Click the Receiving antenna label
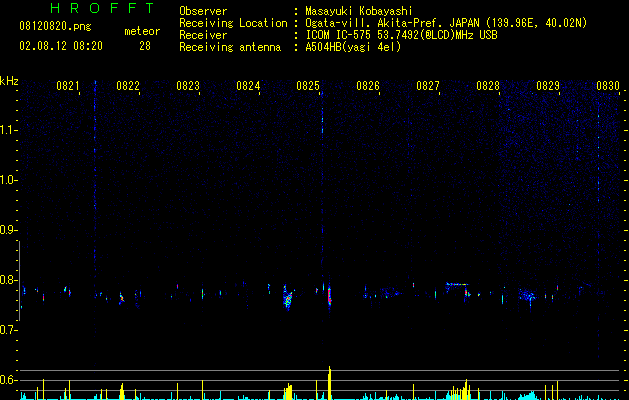 pos(230,47)
